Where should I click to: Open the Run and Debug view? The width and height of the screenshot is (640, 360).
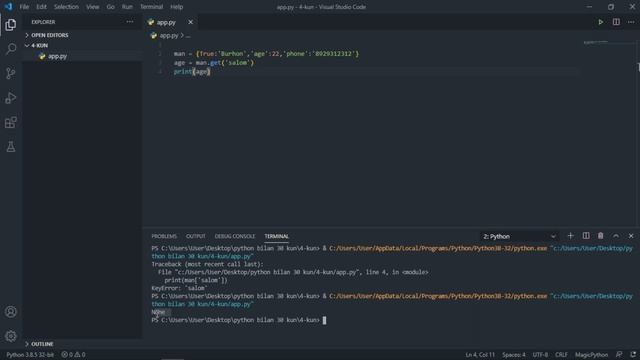pyautogui.click(x=11, y=98)
